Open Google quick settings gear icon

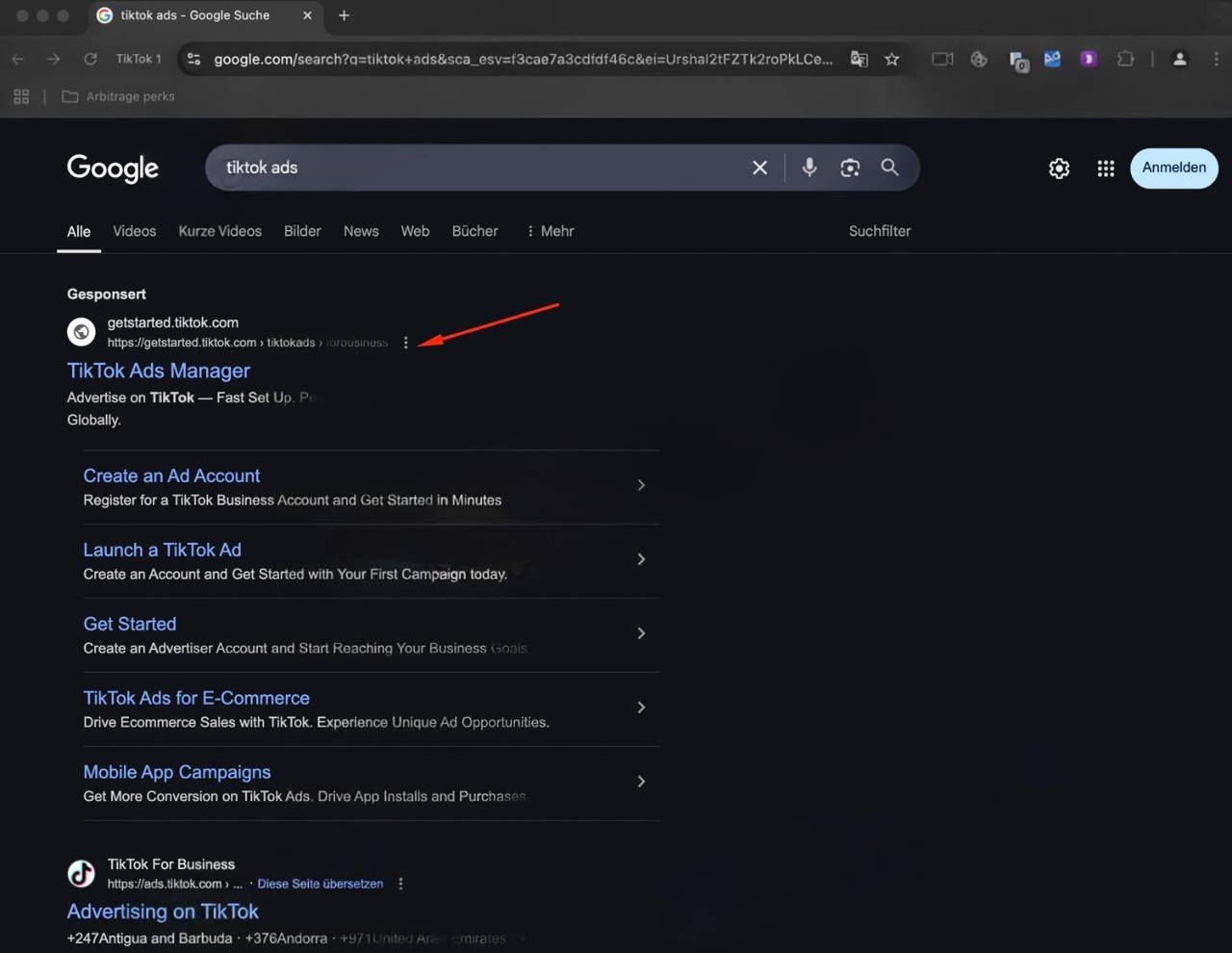pos(1059,168)
